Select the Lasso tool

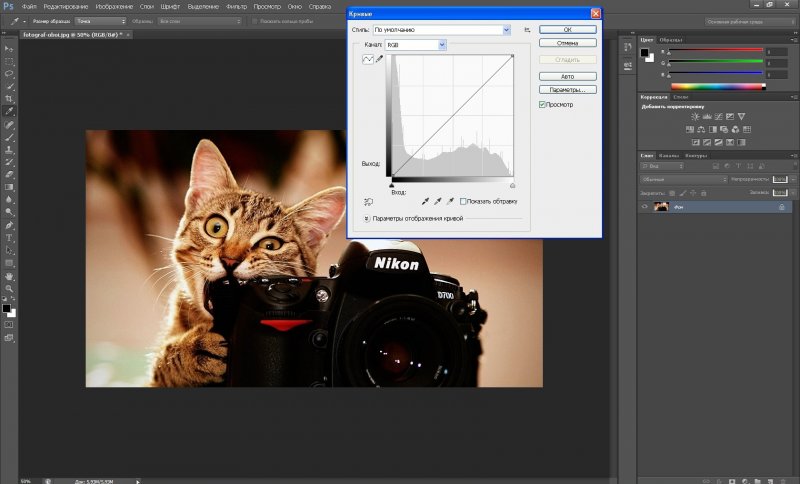[x=9, y=74]
